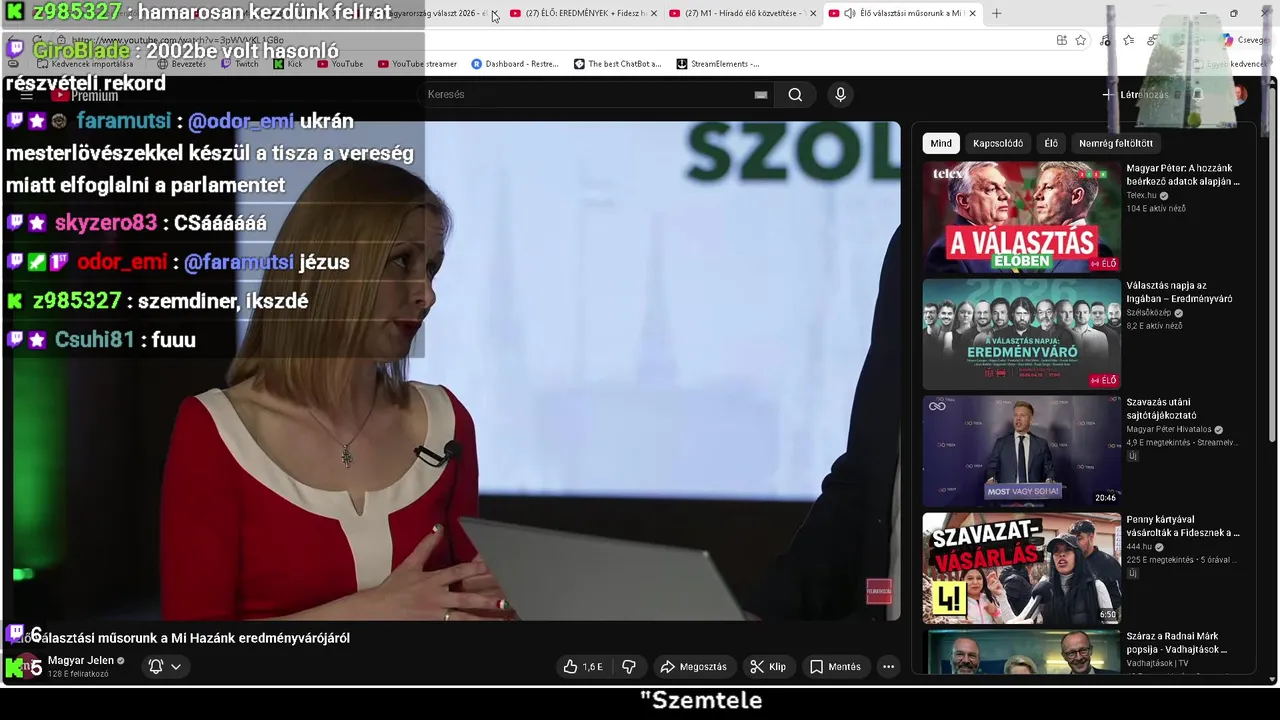The height and width of the screenshot is (720, 1280).
Task: Open the Kick bookmark
Action: point(288,64)
